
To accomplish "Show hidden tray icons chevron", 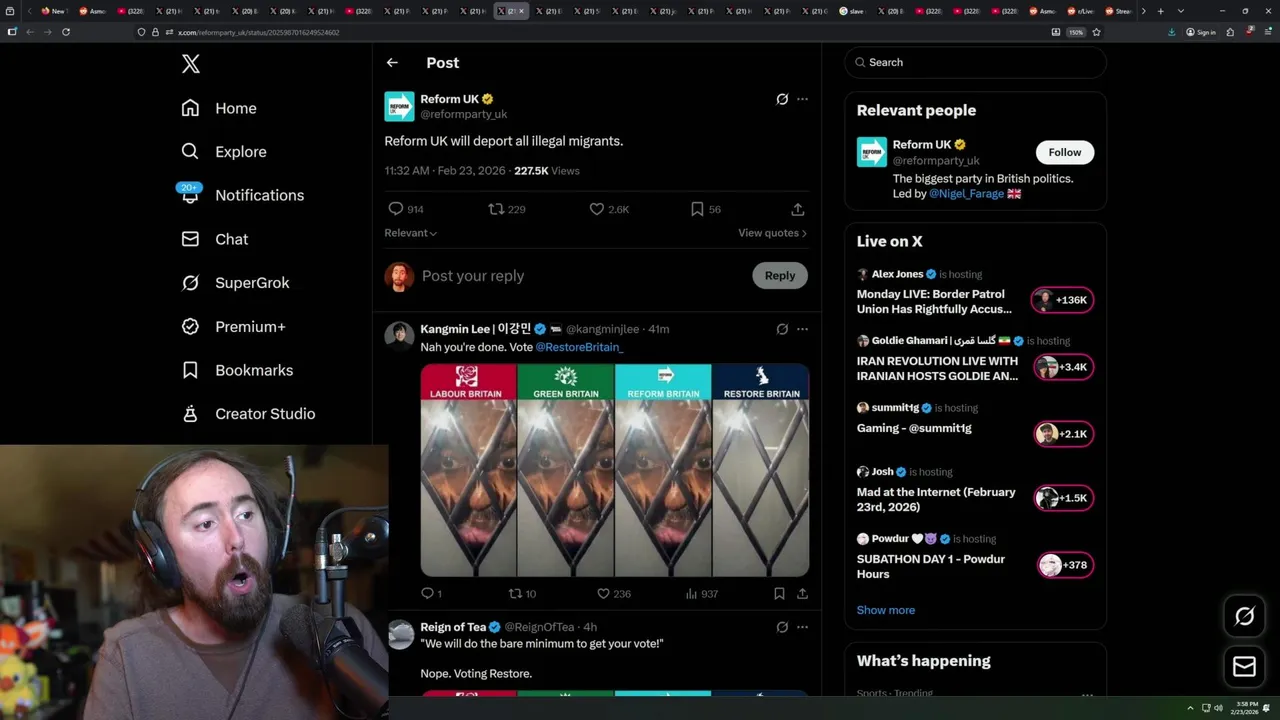I will 1190,708.
